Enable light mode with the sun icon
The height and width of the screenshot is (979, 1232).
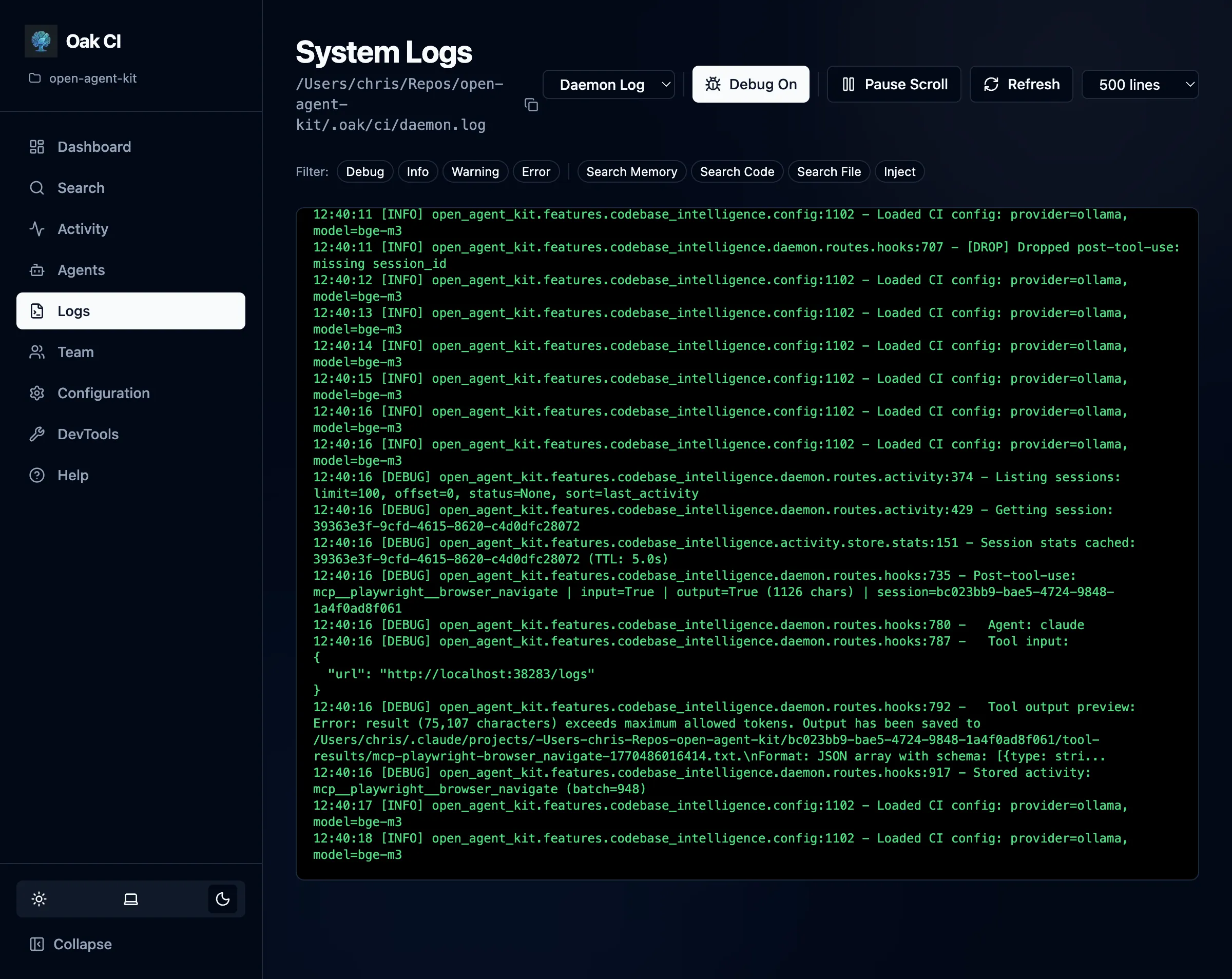pos(39,898)
